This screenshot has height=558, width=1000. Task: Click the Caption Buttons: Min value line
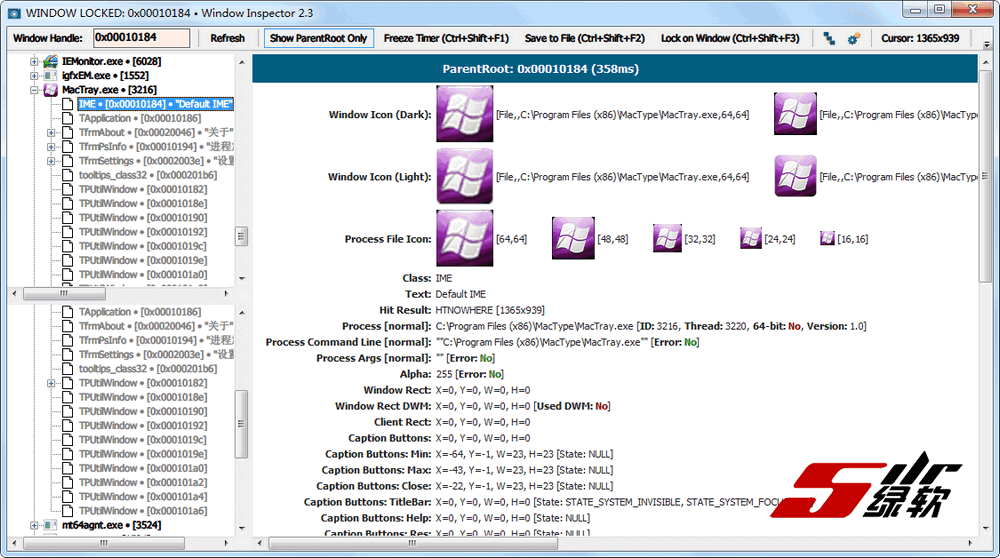[524, 454]
